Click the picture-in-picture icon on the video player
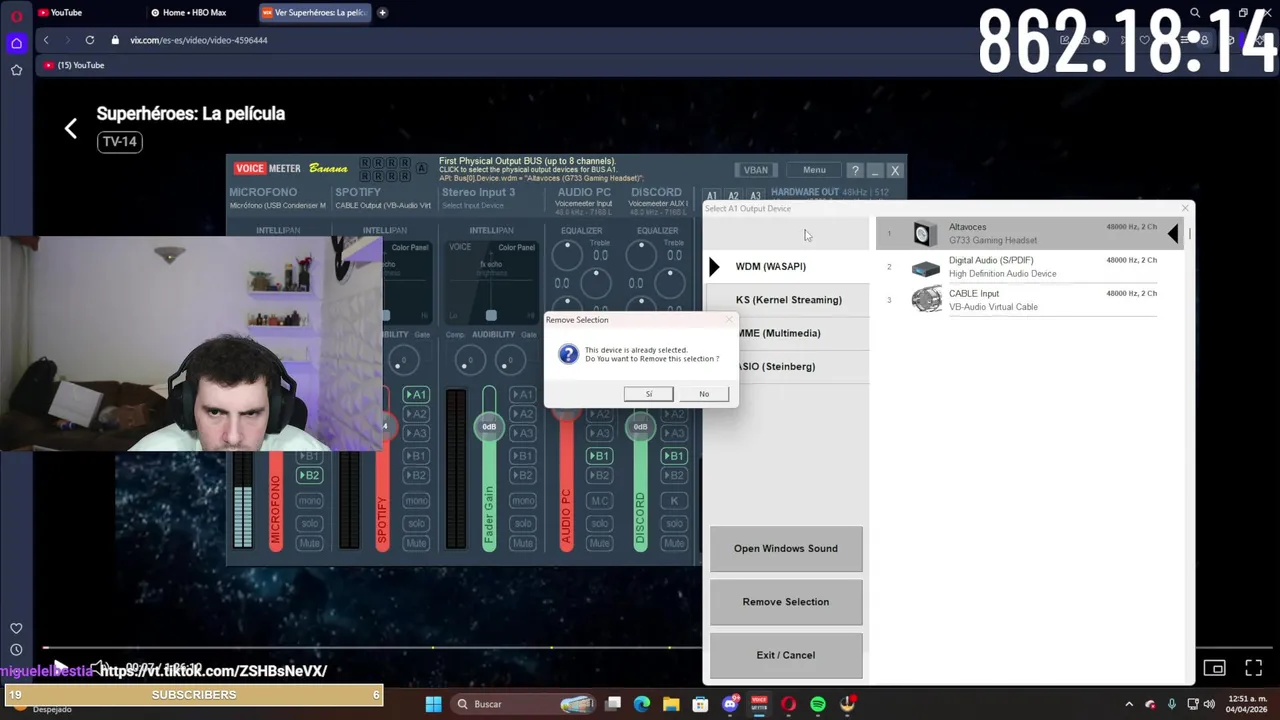Image resolution: width=1280 pixels, height=720 pixels. pyautogui.click(x=1214, y=668)
